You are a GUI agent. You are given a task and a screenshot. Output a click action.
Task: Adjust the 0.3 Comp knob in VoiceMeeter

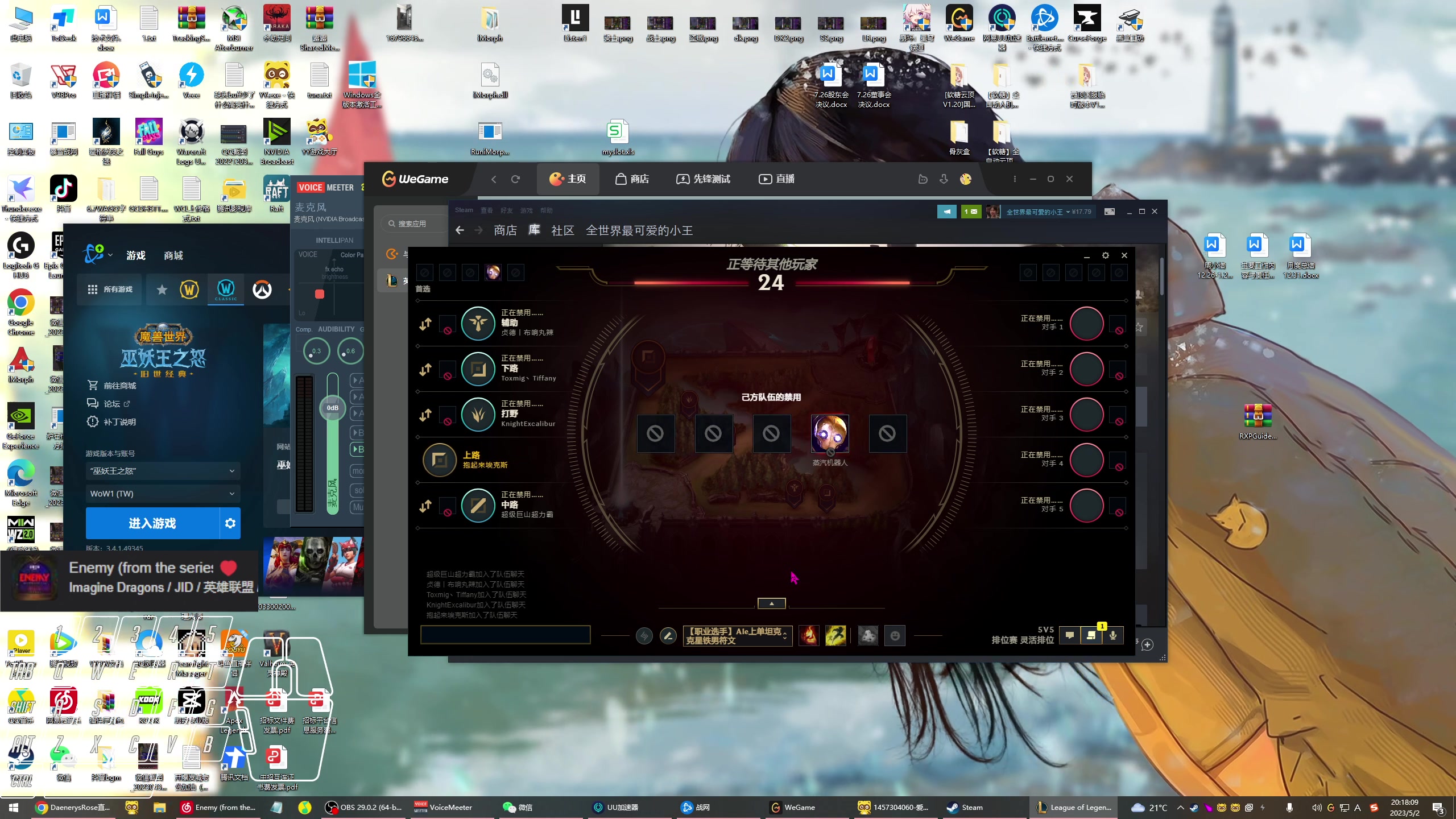[316, 351]
